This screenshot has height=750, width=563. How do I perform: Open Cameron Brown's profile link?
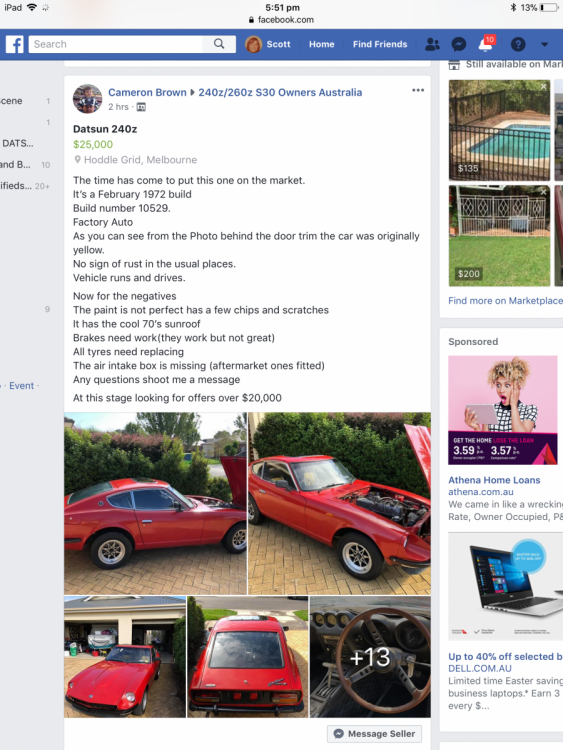click(147, 92)
